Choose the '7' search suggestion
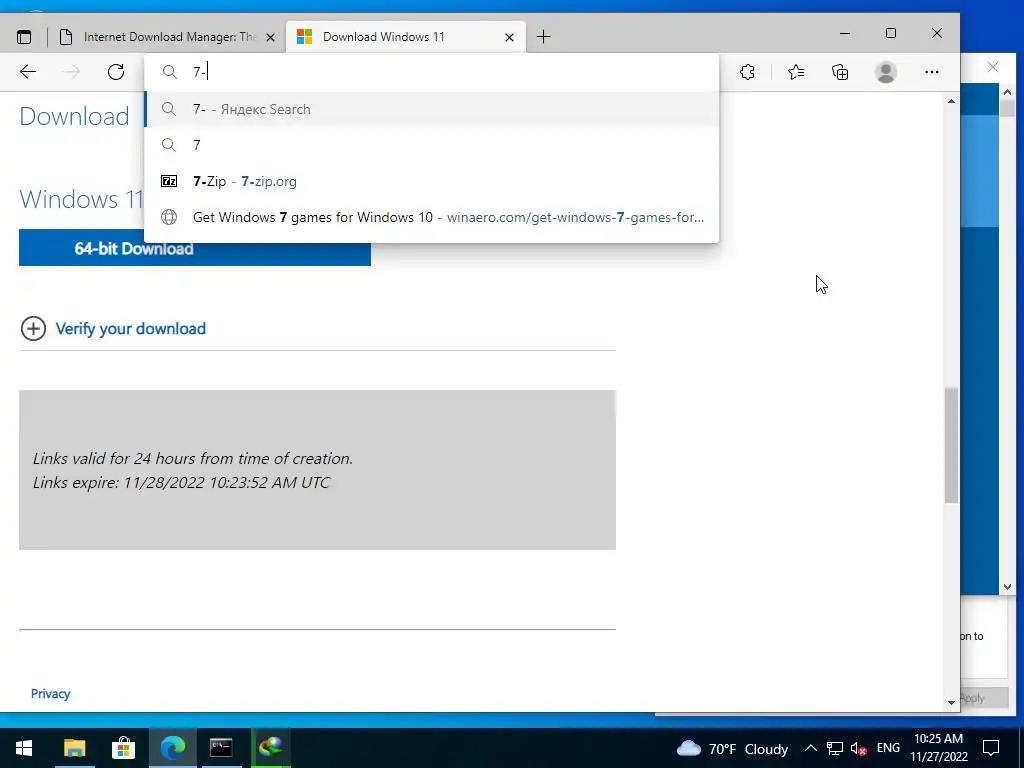 click(x=431, y=145)
